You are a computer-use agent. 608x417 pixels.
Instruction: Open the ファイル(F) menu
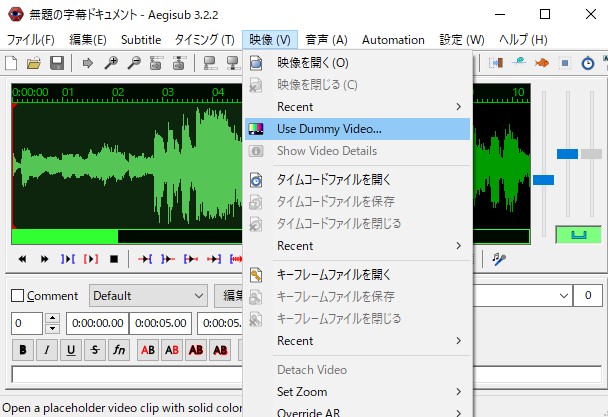click(x=31, y=40)
